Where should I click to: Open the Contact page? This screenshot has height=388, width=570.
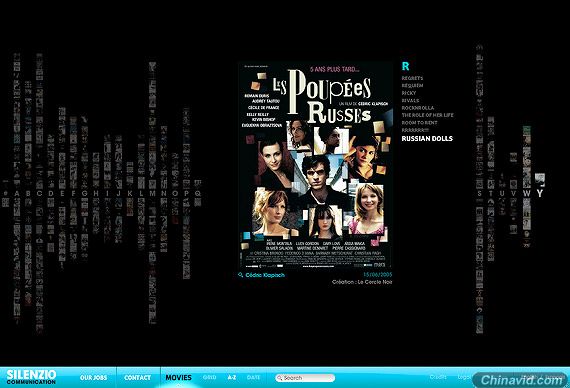point(137,377)
